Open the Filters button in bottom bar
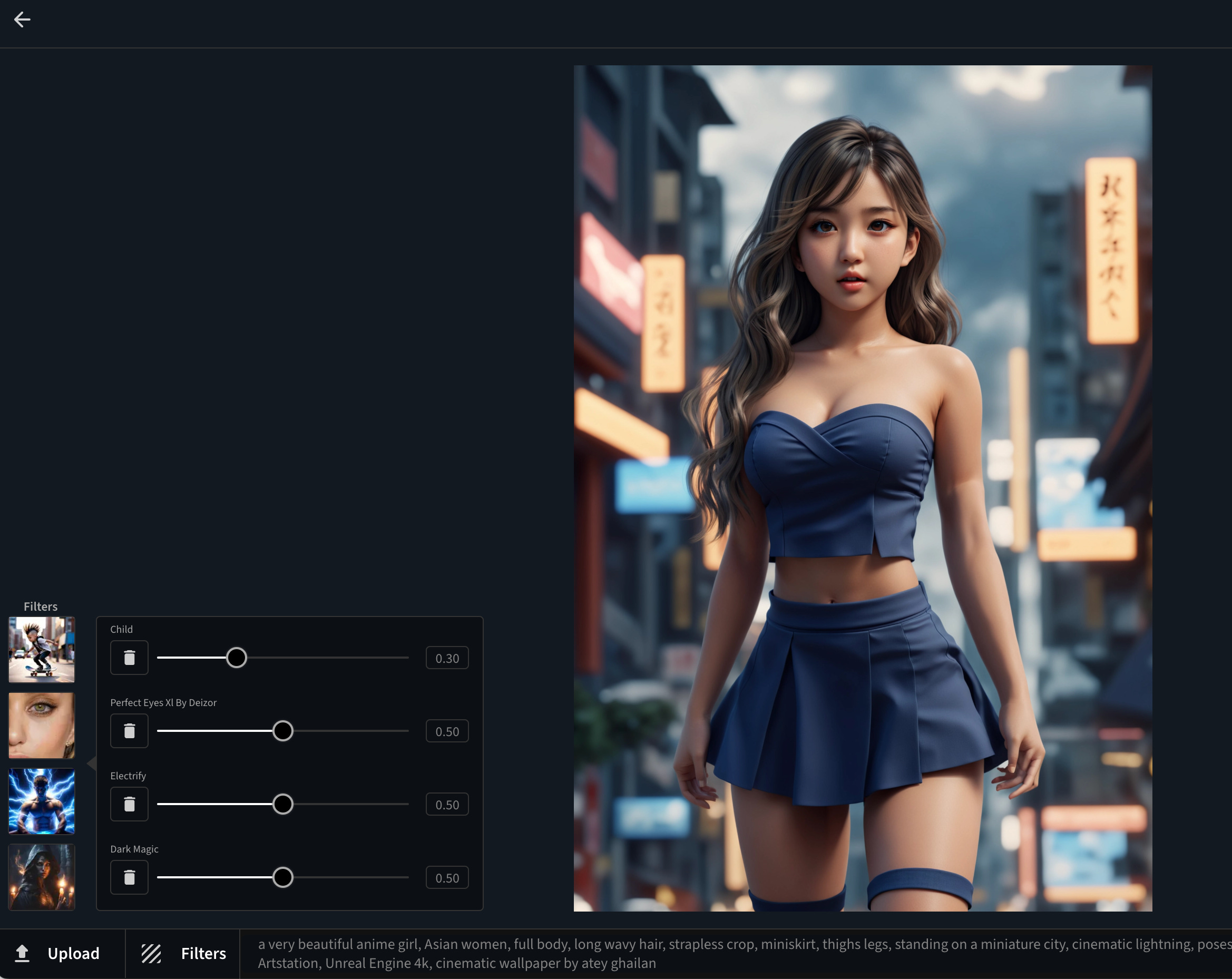The height and width of the screenshot is (979, 1232). coord(203,953)
